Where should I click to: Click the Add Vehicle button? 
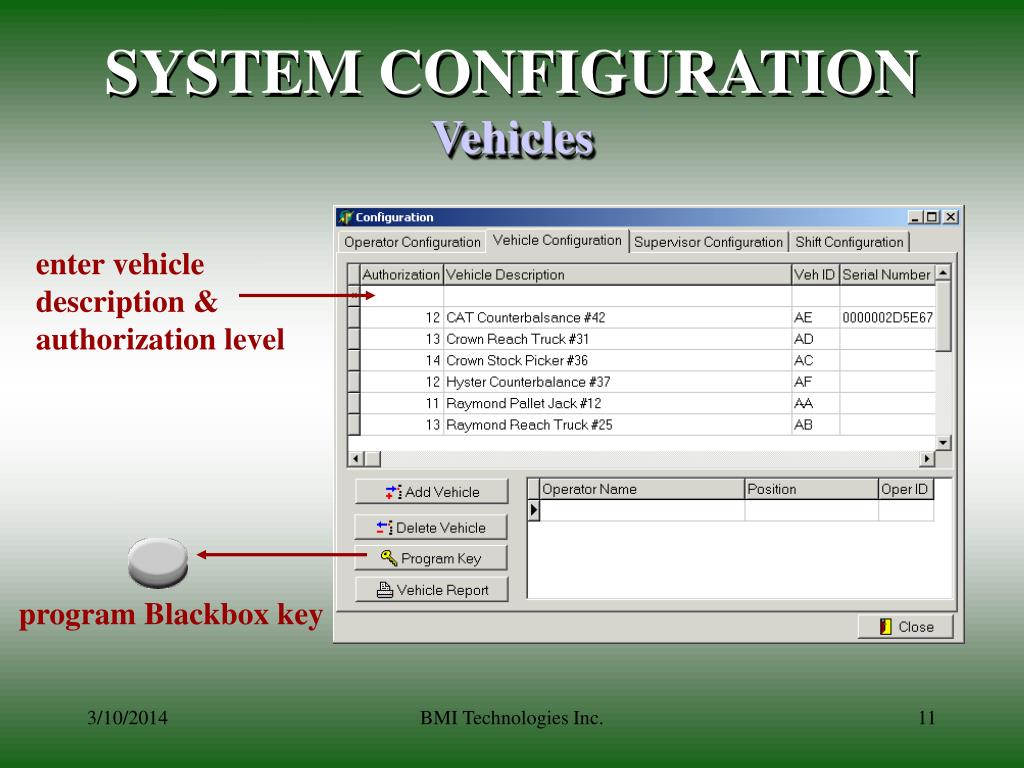click(x=431, y=492)
